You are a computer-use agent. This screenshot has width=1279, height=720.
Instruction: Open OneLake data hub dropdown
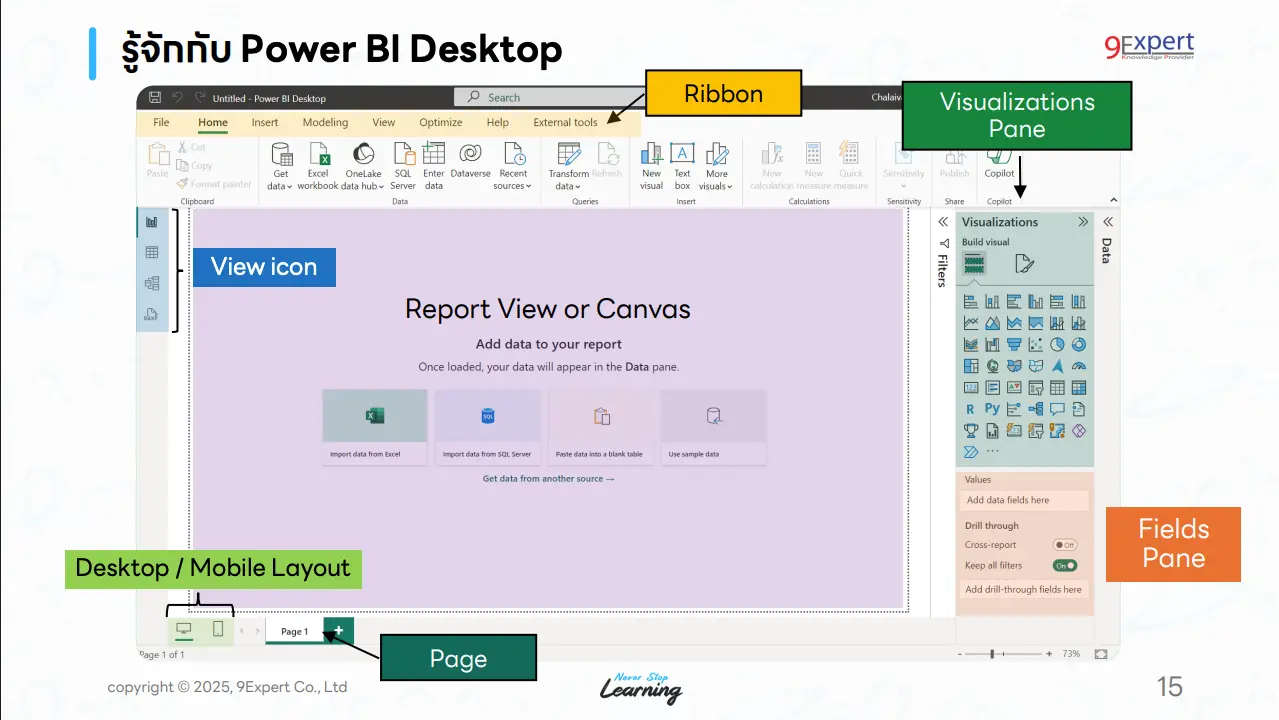(x=363, y=166)
